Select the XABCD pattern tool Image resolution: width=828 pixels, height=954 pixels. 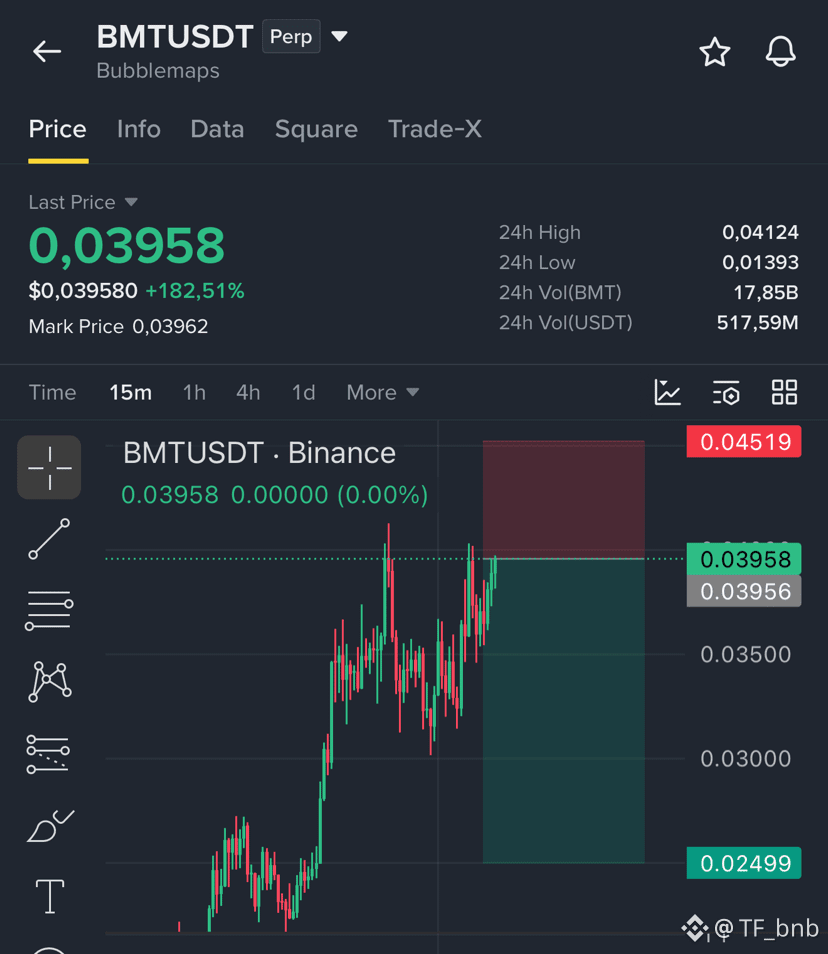pyautogui.click(x=49, y=681)
